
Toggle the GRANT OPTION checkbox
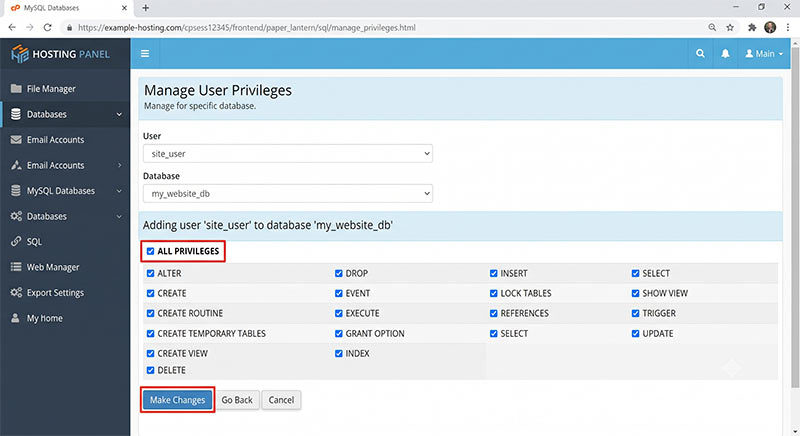(x=339, y=334)
